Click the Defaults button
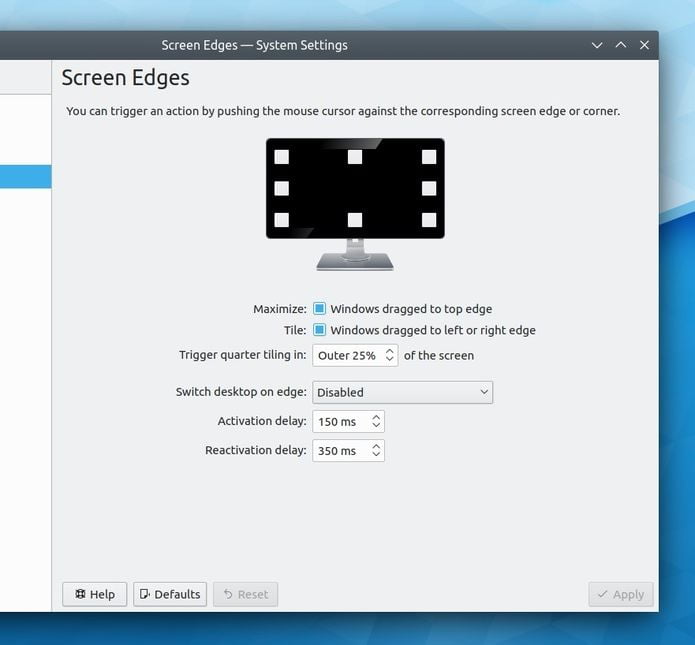The height and width of the screenshot is (645, 695). point(170,594)
